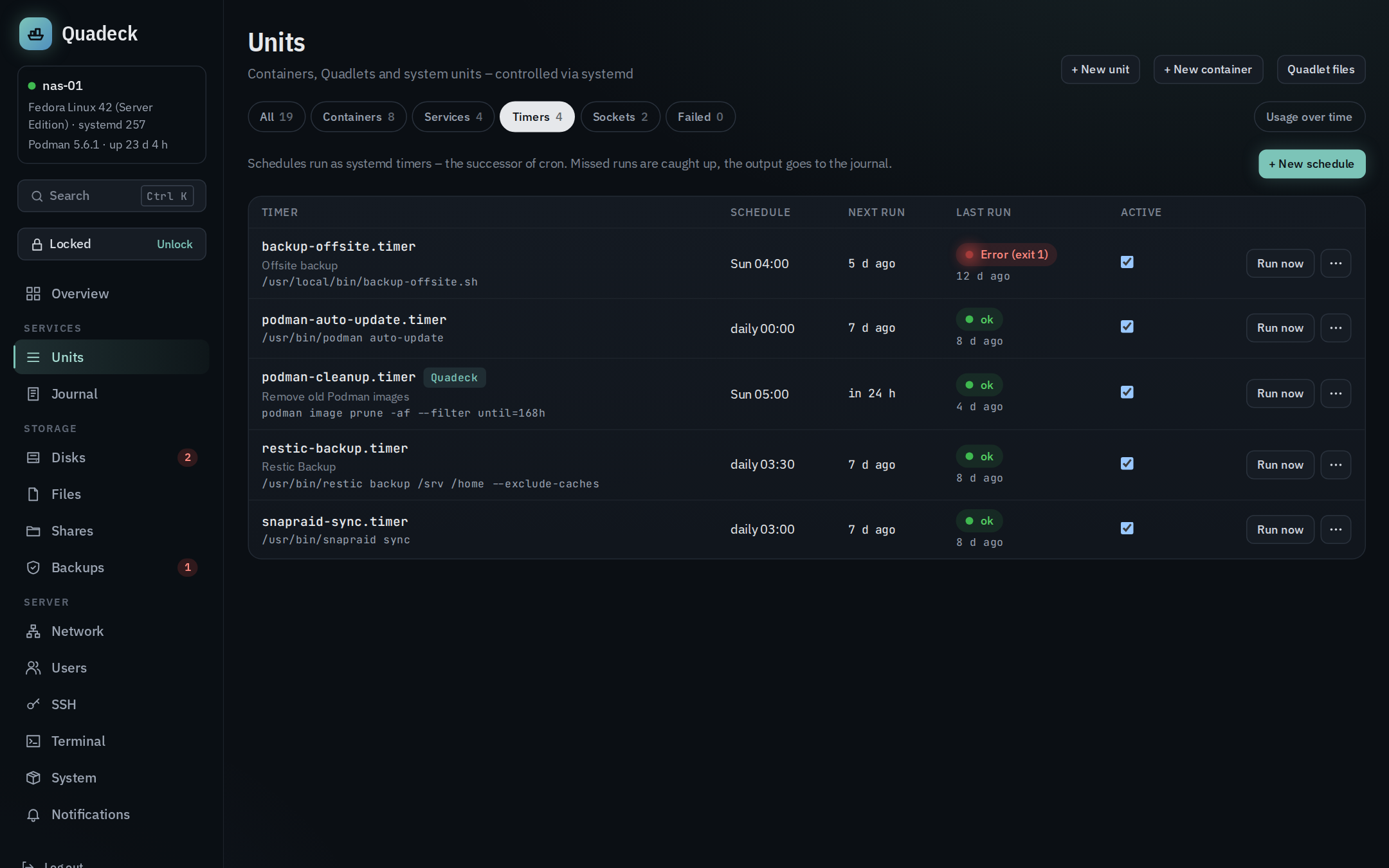Click the + New schedule button
The width and height of the screenshot is (1389, 868).
(x=1312, y=164)
